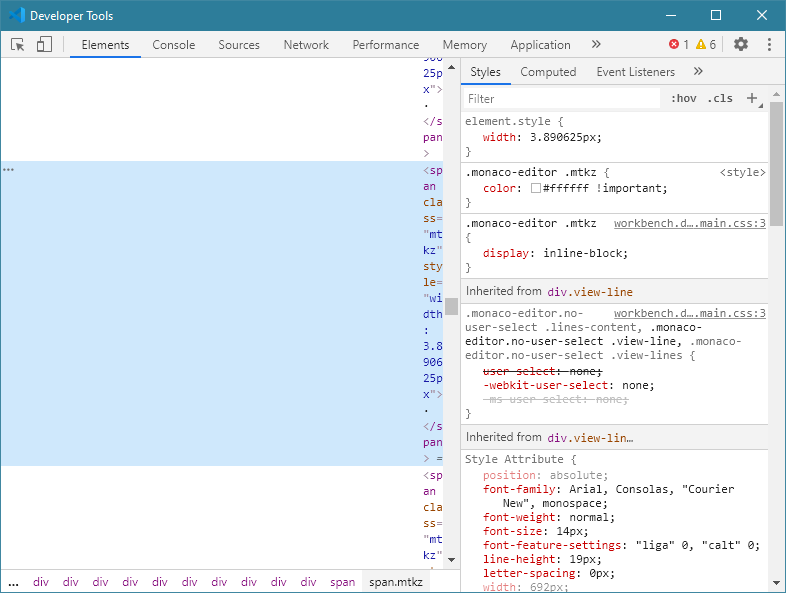Activate the inspect element picker icon
This screenshot has height=593, width=786.
tap(18, 45)
